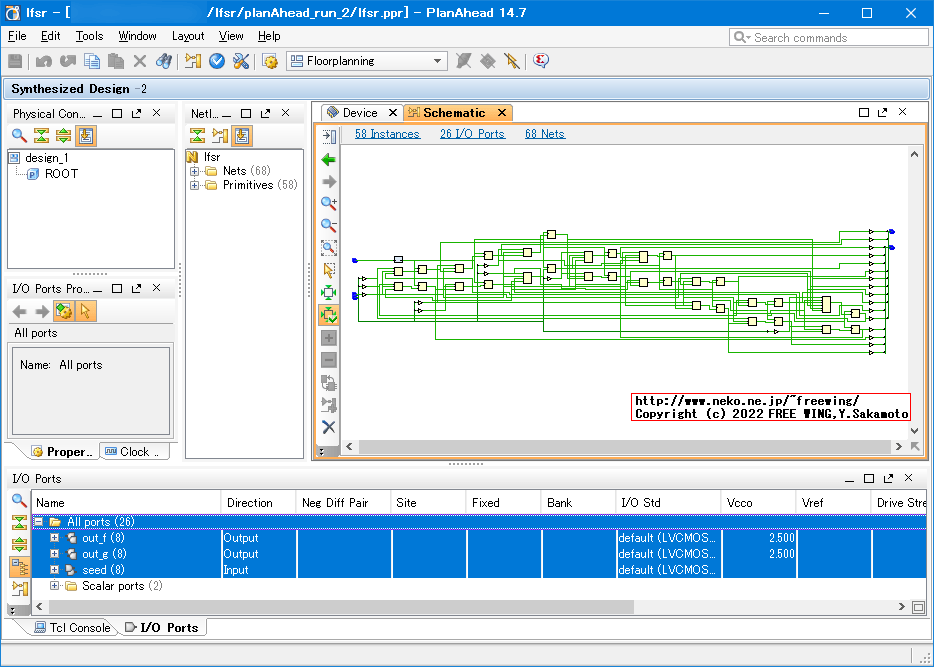Expand the Primitives (58) folder

click(194, 185)
